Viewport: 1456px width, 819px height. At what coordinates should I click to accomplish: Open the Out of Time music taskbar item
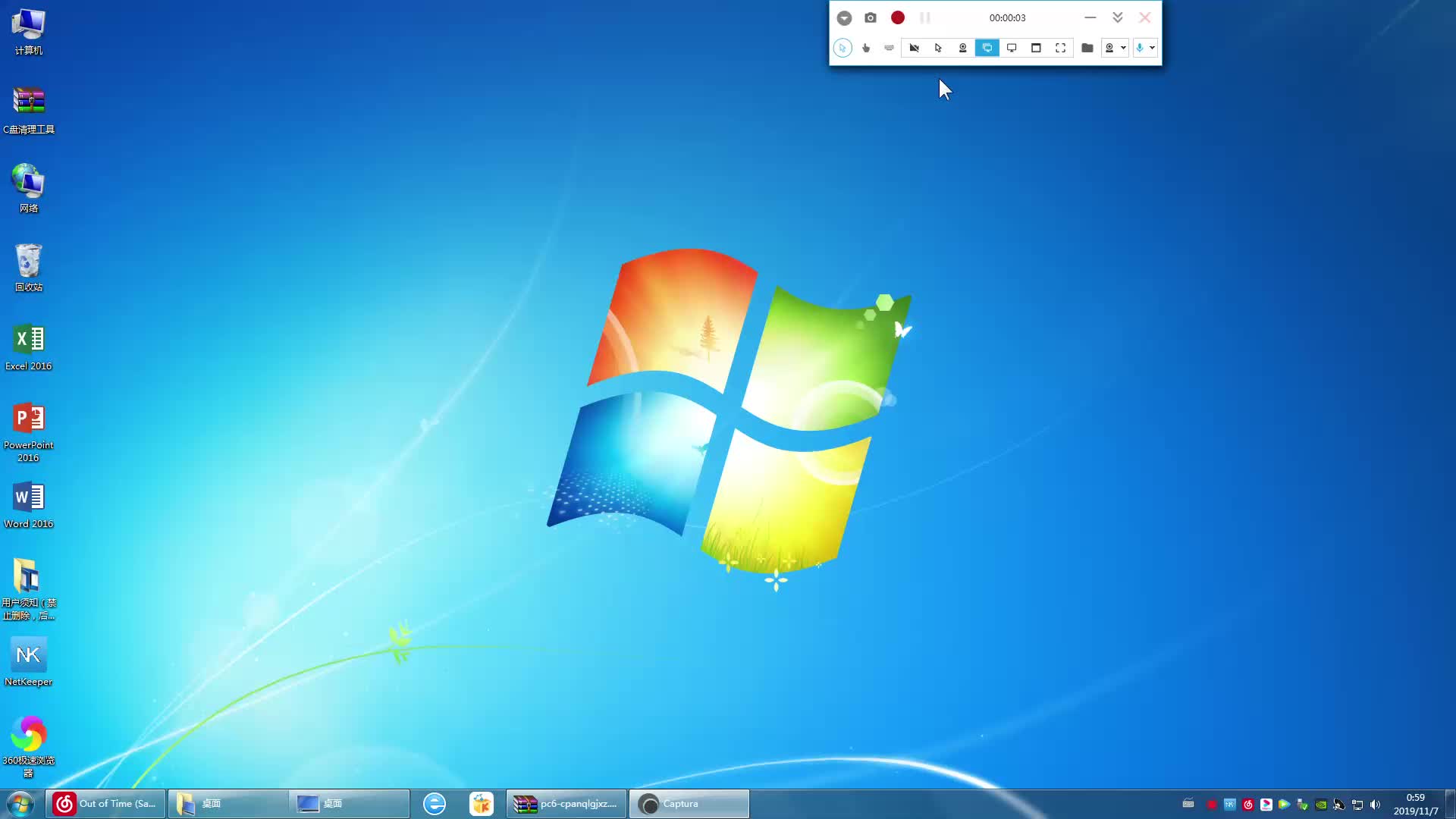tap(106, 804)
